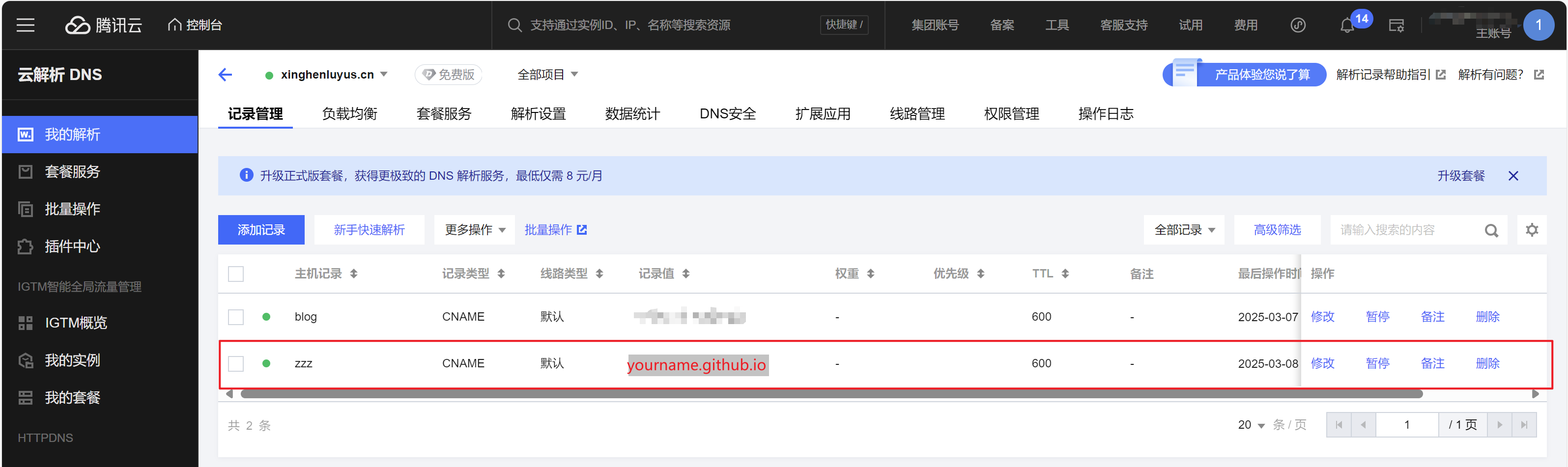Open the 更多操作 dropdown
The image size is (1568, 467).
pos(474,230)
